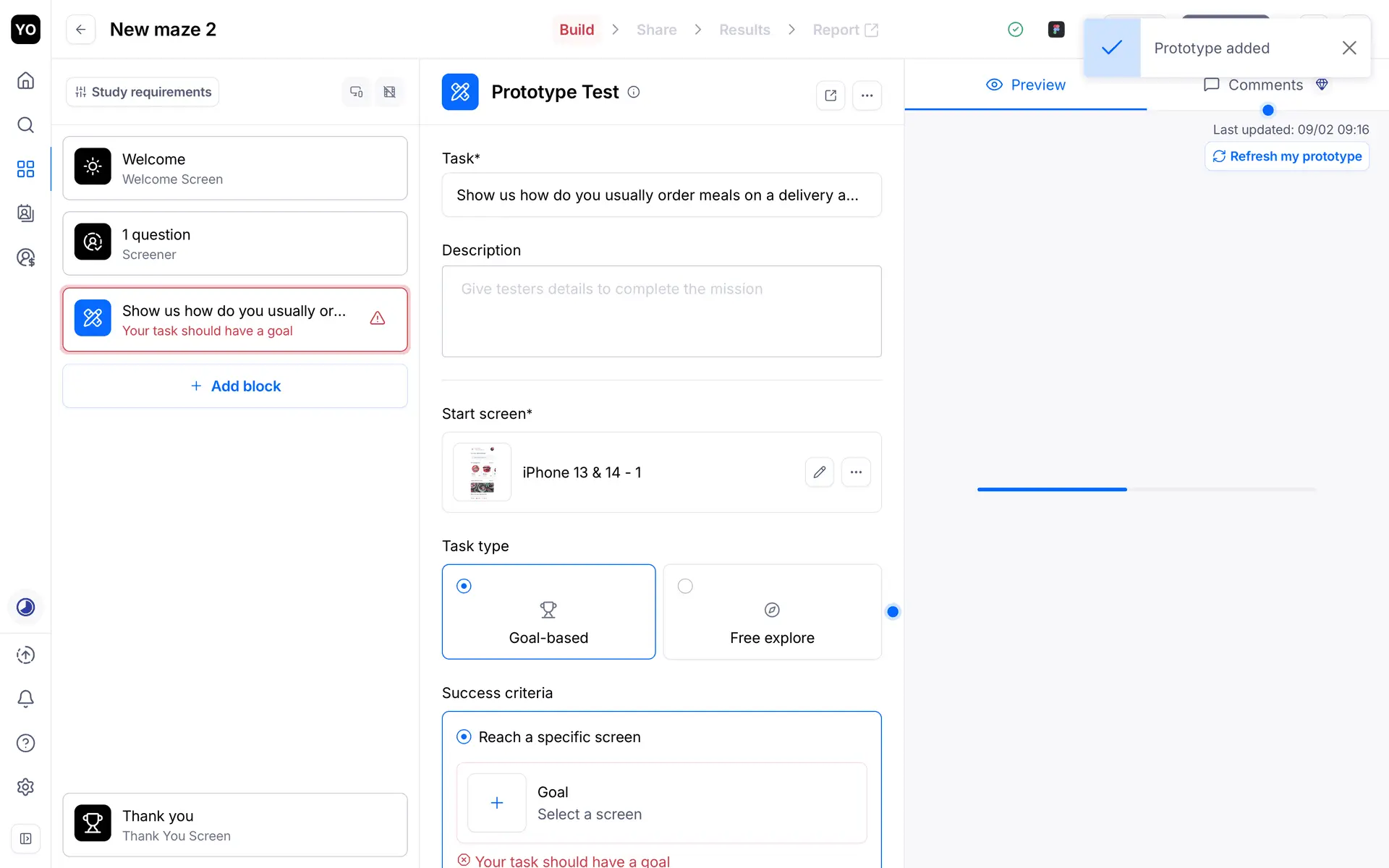Open the search icon in sidebar
Viewport: 1389px width, 868px height.
(x=25, y=125)
